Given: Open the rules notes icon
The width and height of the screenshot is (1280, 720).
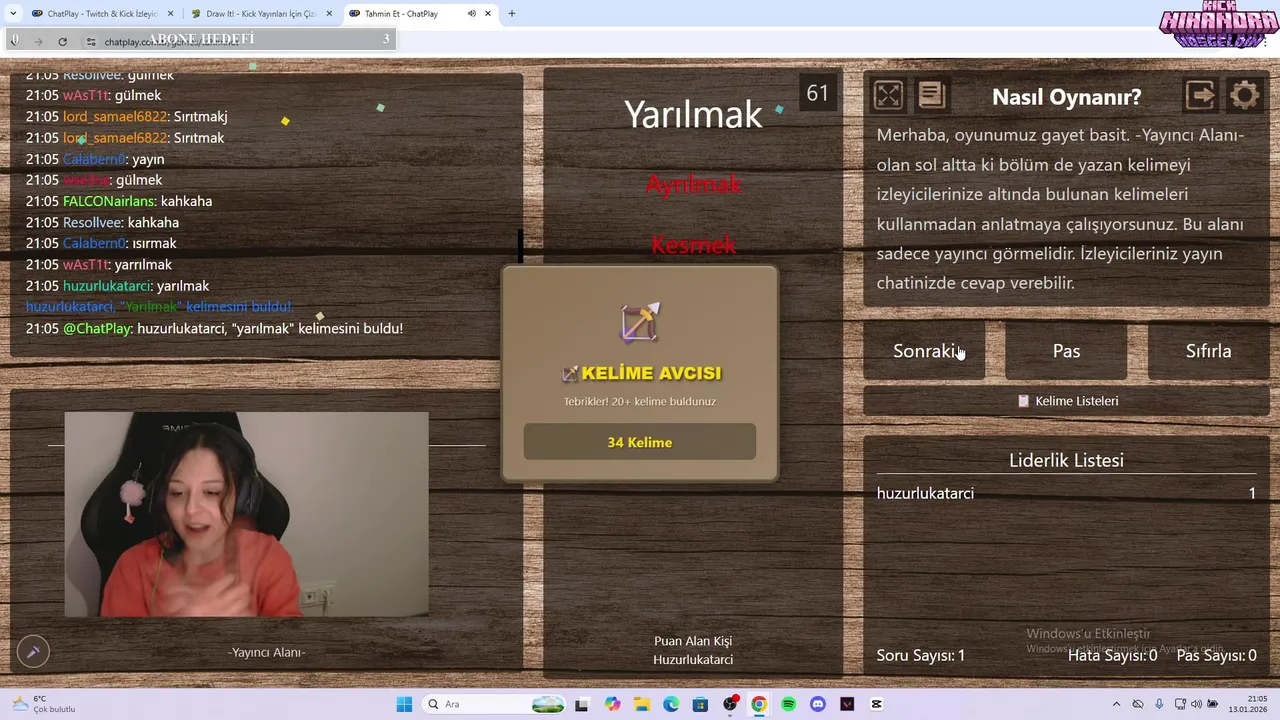Looking at the screenshot, I should click(931, 95).
